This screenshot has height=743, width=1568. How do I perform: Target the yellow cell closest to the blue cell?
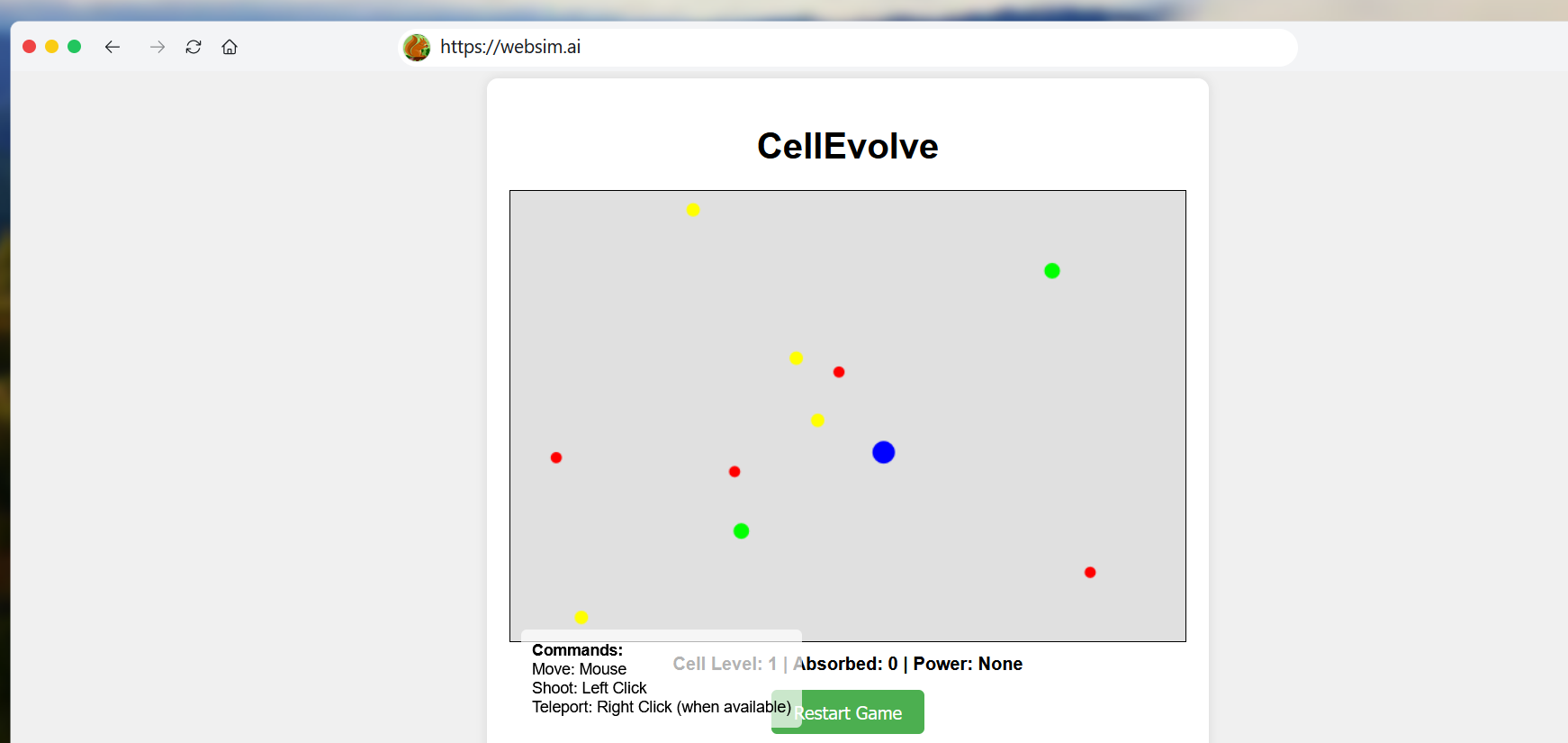[817, 421]
